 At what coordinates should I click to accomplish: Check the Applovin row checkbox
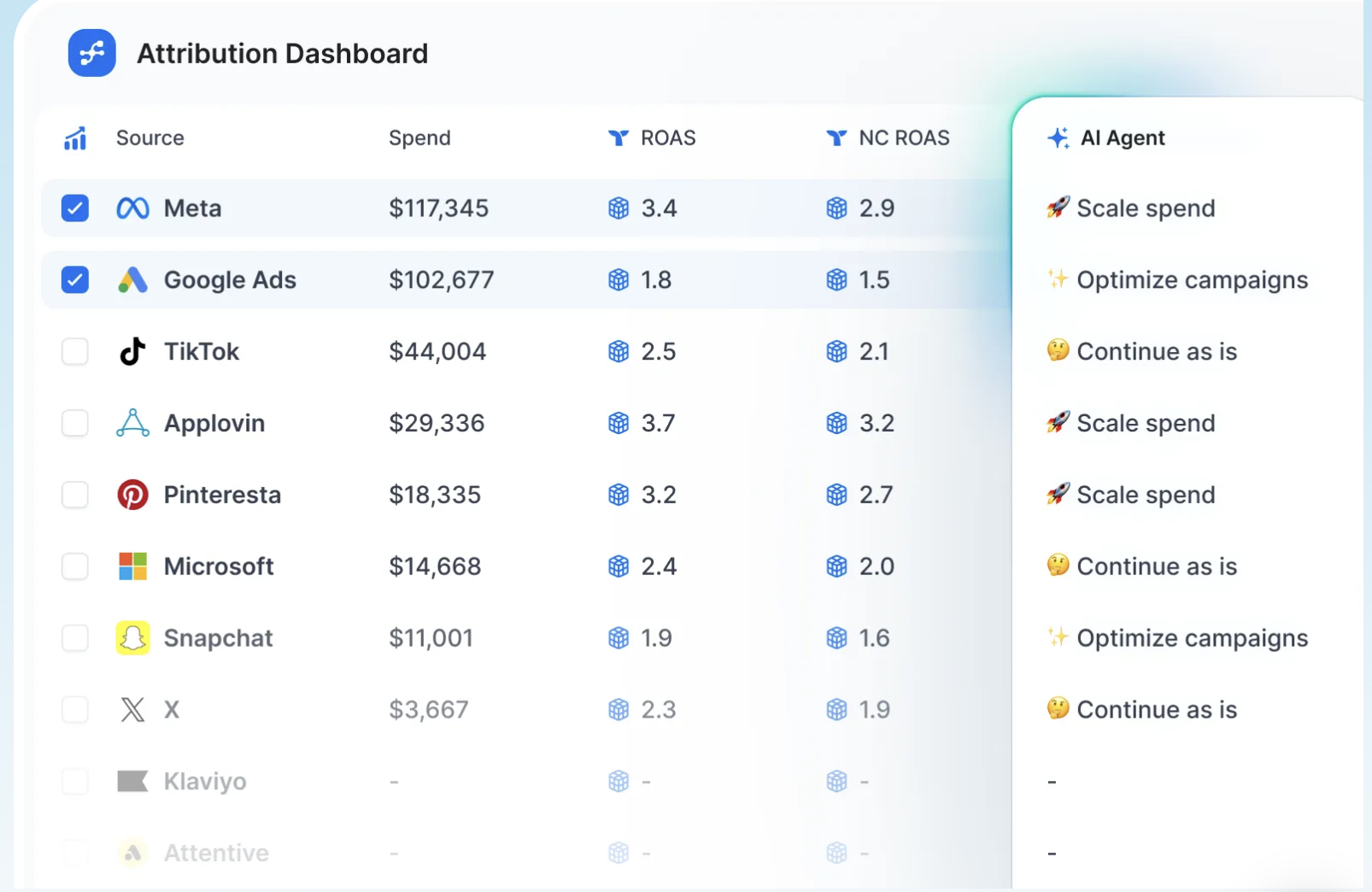75,423
